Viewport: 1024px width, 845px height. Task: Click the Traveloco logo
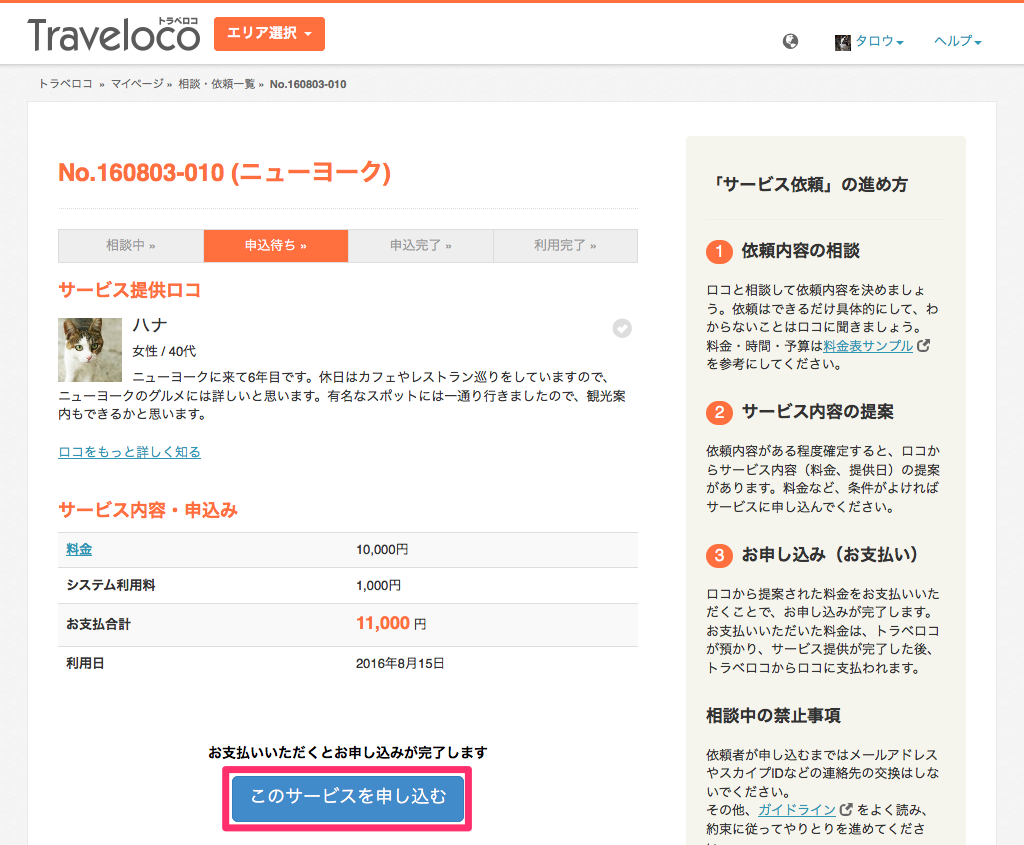(114, 35)
